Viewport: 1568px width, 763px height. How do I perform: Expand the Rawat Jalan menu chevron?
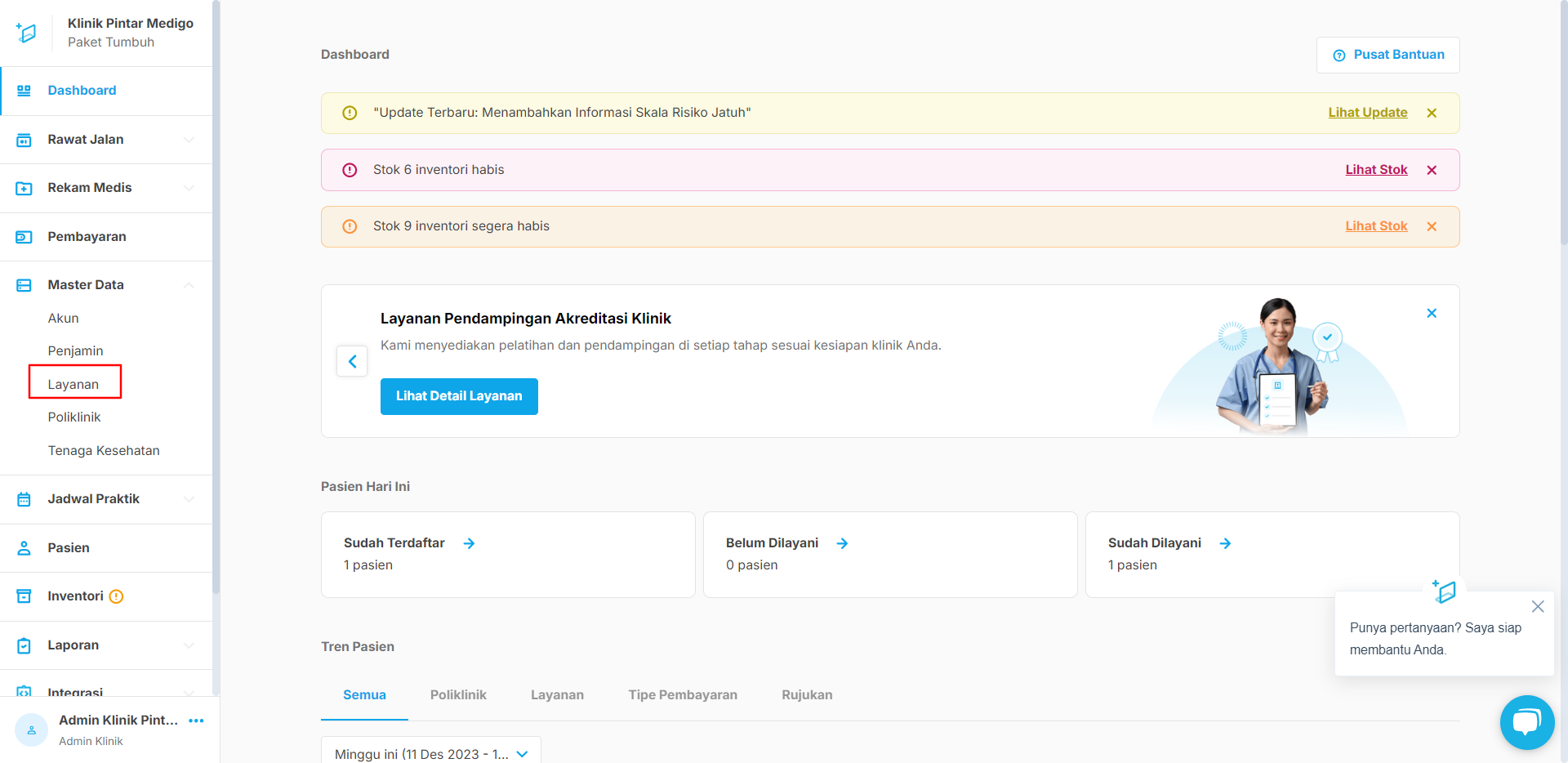189,140
